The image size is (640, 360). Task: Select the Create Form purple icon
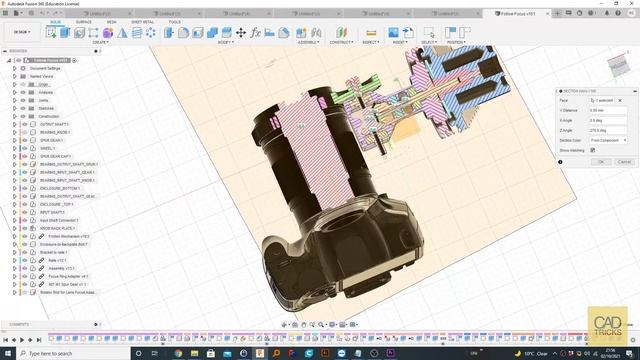point(108,32)
